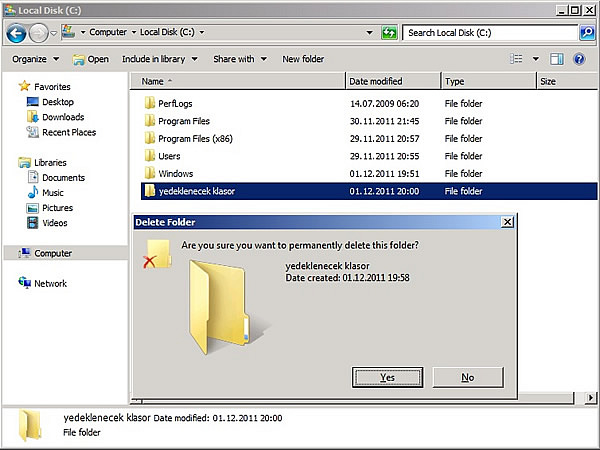Image resolution: width=600 pixels, height=450 pixels.
Task: Sort by Date modified column header
Action: (393, 81)
